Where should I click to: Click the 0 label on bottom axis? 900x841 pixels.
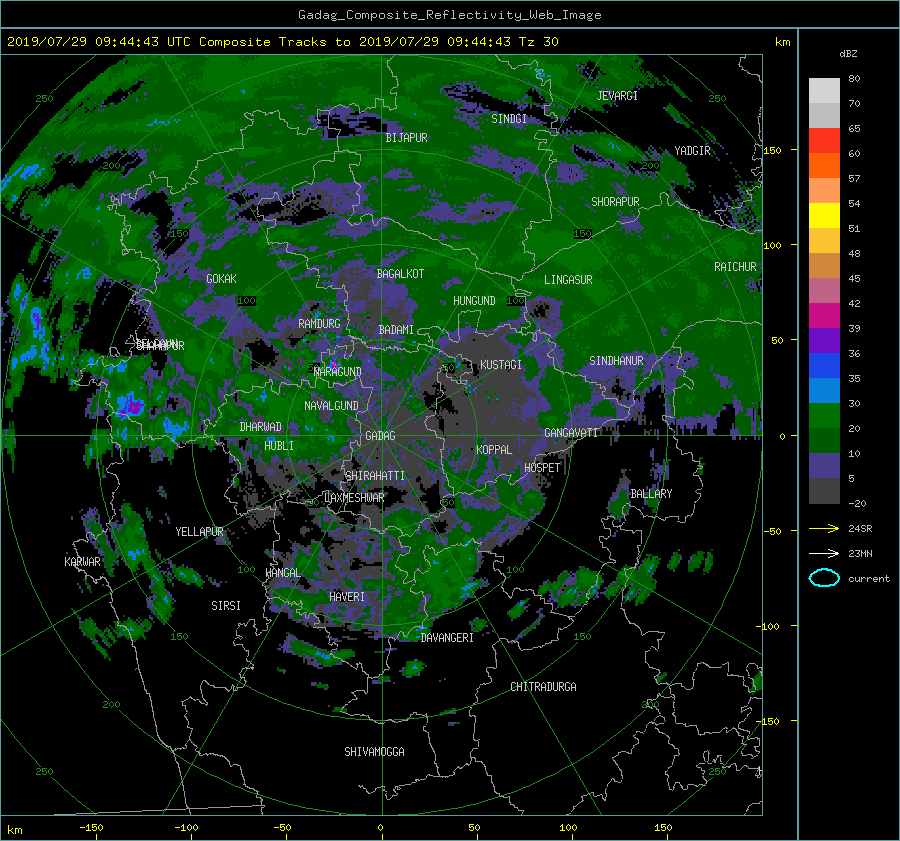[381, 827]
